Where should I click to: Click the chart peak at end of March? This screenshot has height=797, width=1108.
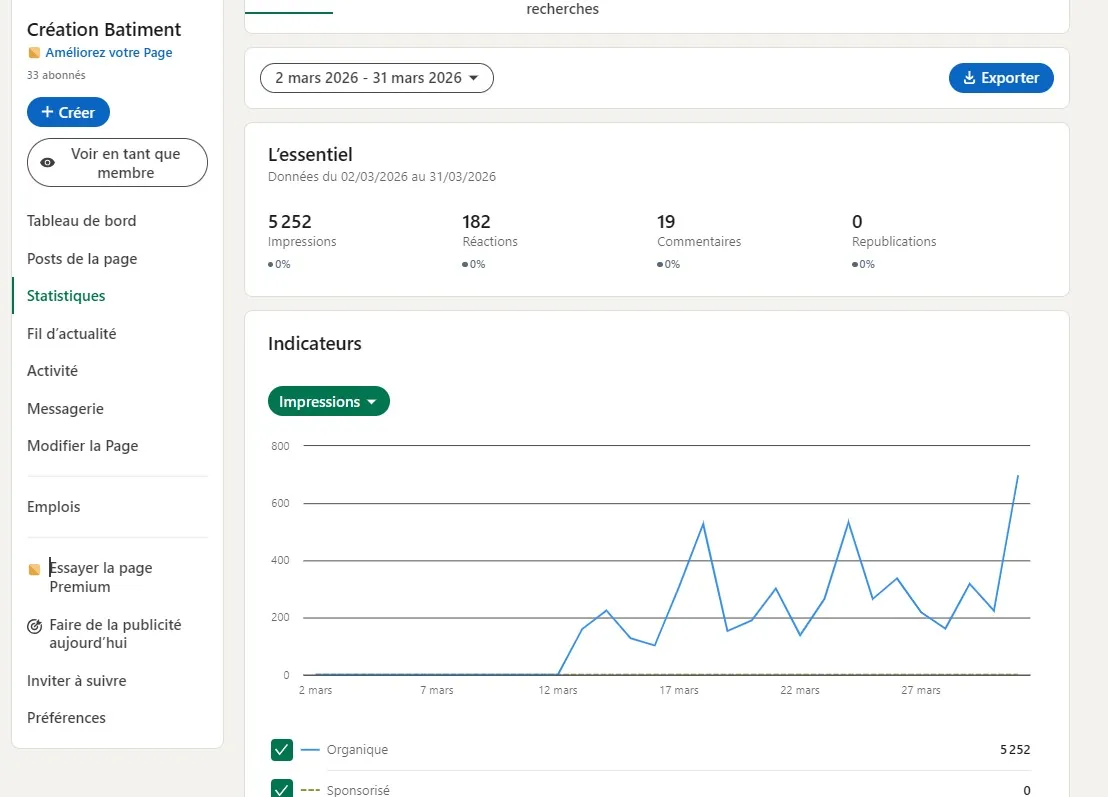click(x=1017, y=476)
